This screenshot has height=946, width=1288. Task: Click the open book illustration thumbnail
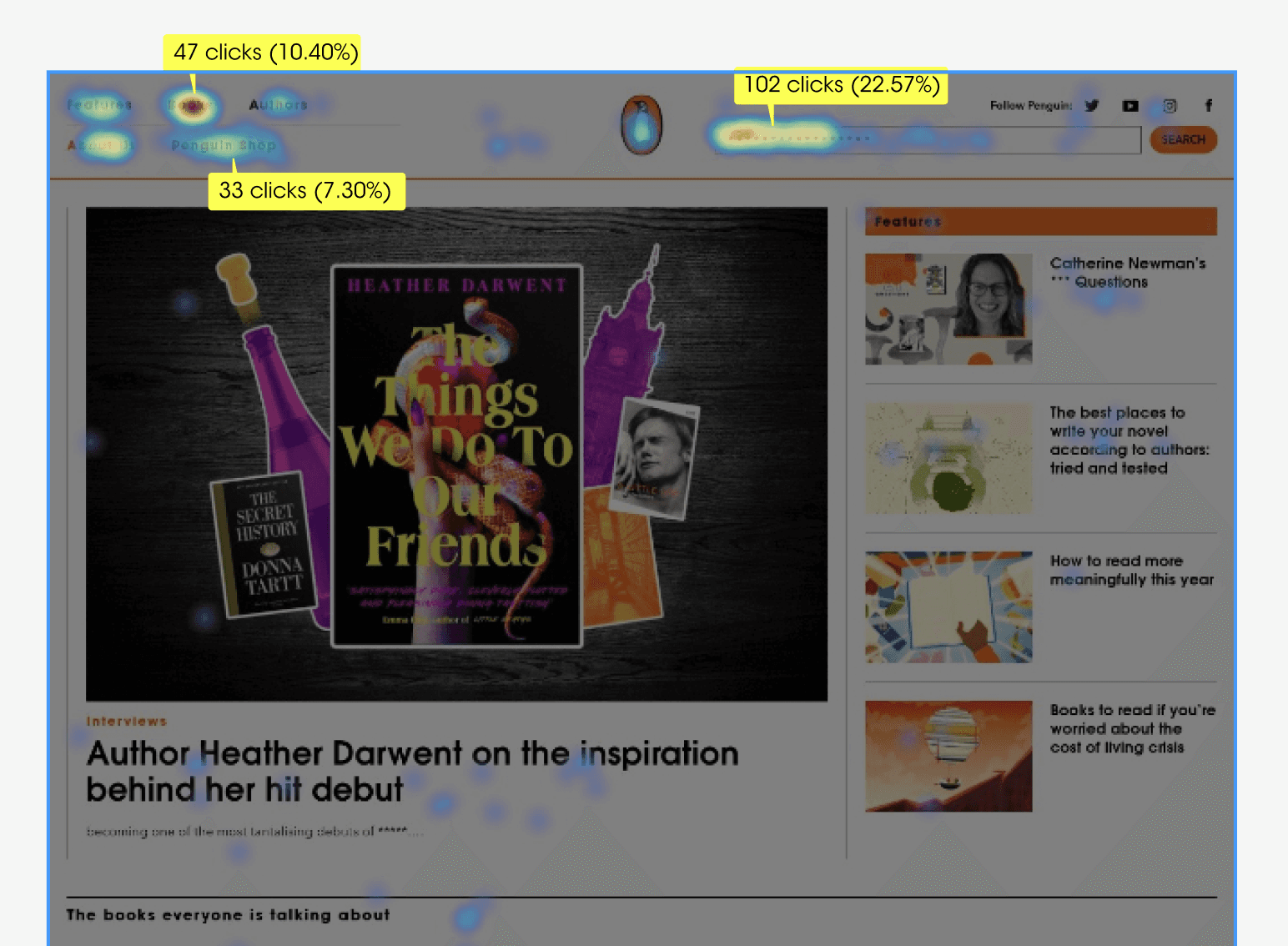coord(948,607)
